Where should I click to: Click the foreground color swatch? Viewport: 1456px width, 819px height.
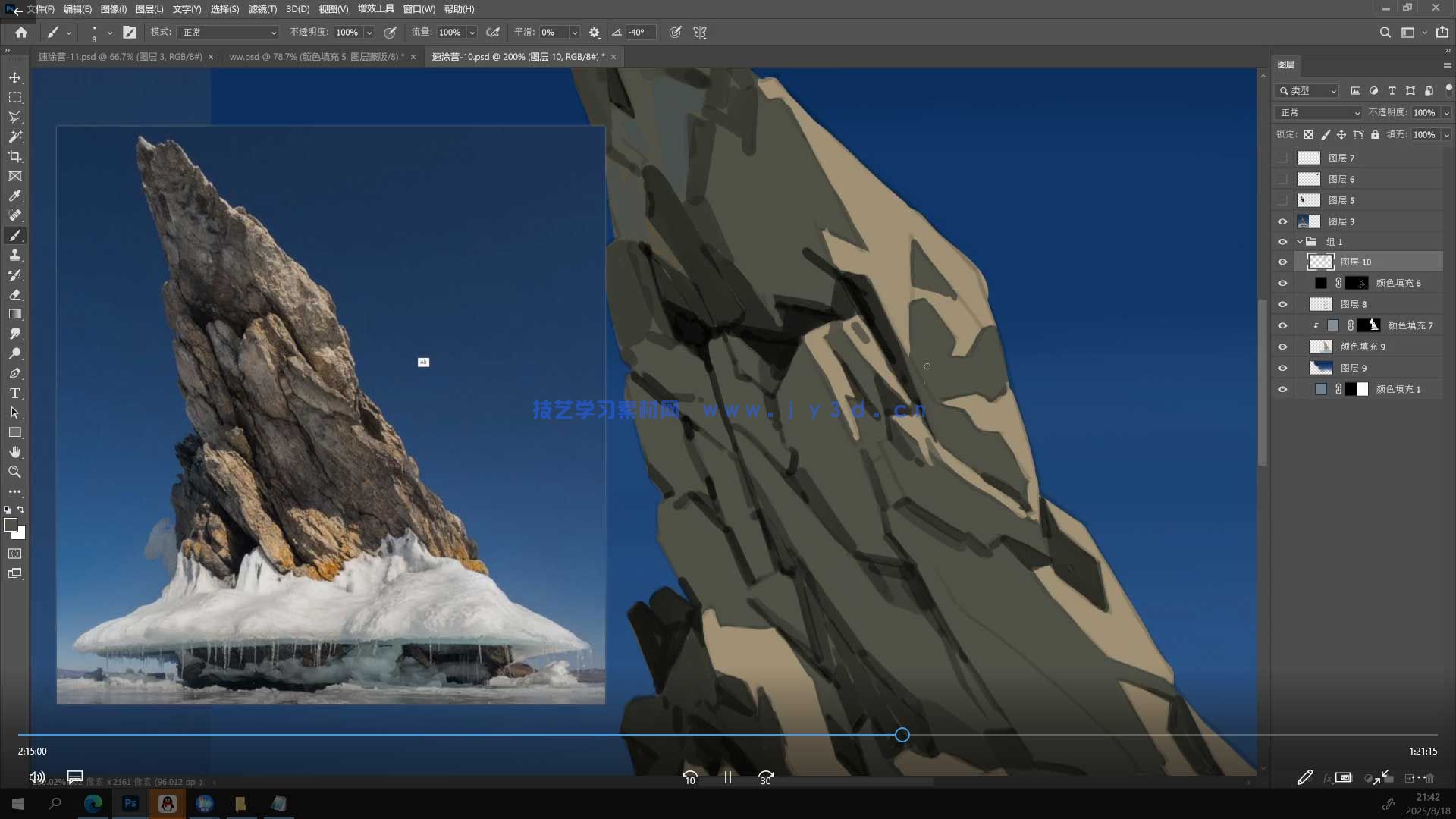click(x=10, y=525)
